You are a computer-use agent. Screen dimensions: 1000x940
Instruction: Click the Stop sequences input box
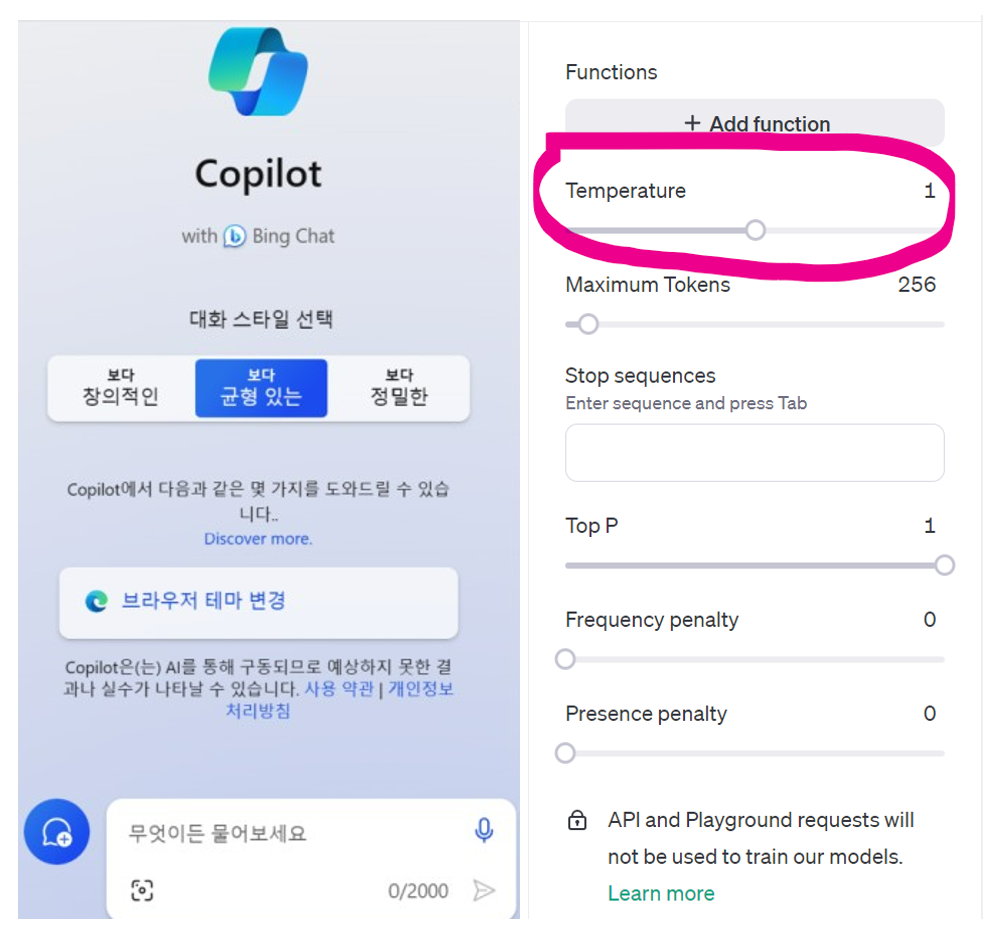(754, 453)
